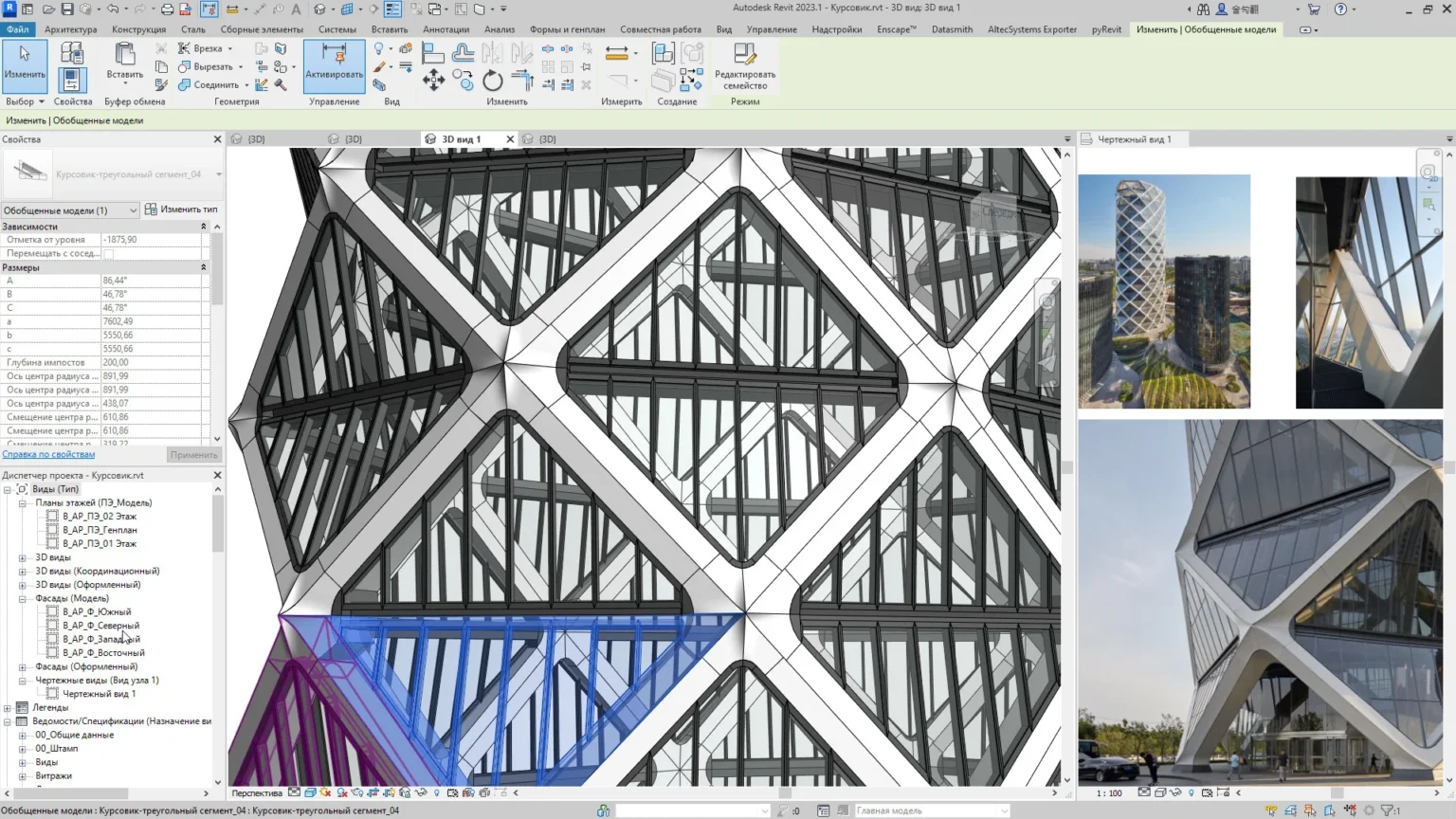This screenshot has width=1456, height=819.
Task: Collapse the Зависимости properties section
Action: (x=203, y=227)
